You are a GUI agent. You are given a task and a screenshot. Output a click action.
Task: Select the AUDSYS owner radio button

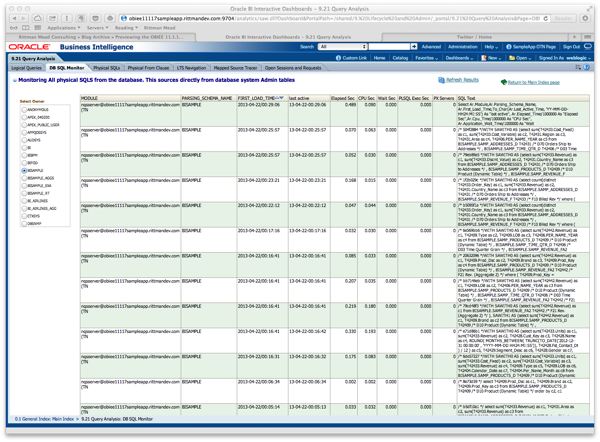(24, 140)
